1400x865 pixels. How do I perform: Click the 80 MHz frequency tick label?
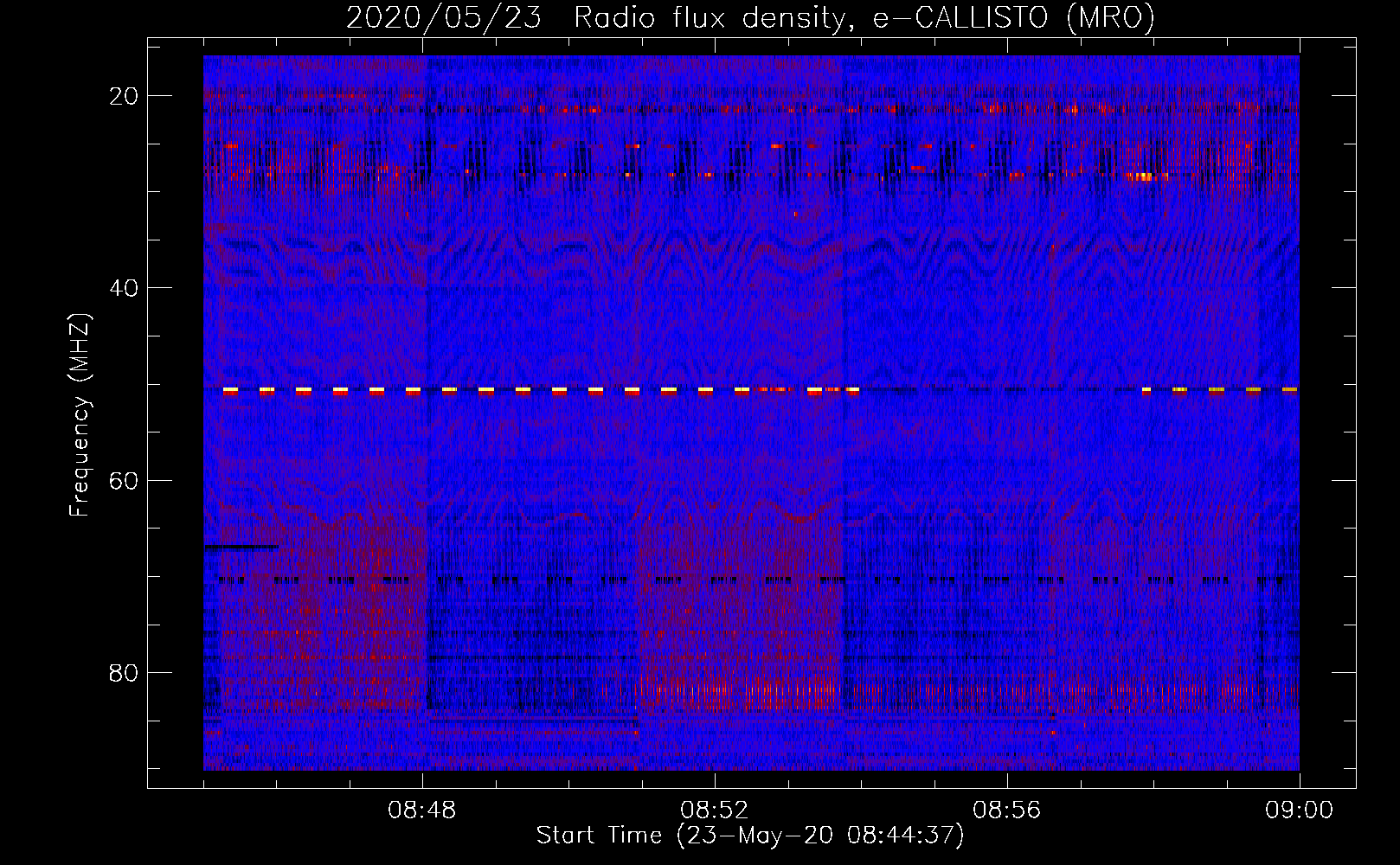click(x=125, y=672)
